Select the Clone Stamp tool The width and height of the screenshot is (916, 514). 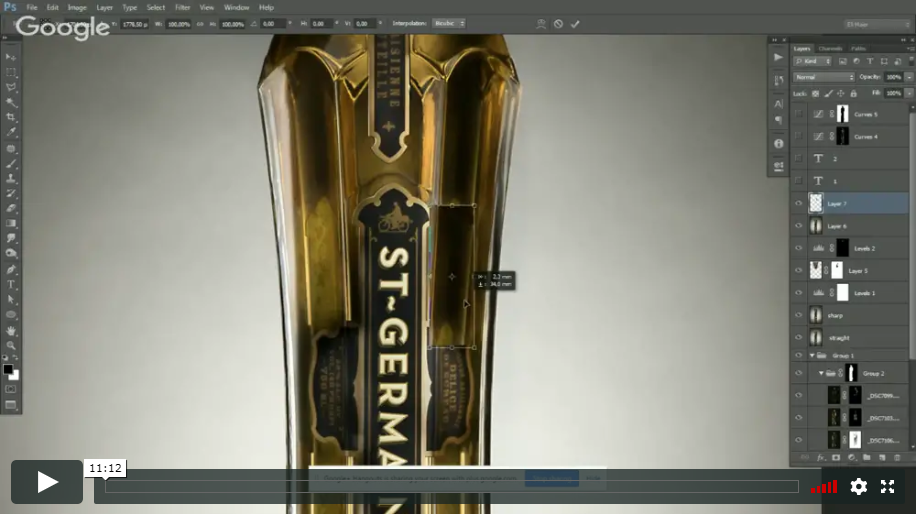11,178
